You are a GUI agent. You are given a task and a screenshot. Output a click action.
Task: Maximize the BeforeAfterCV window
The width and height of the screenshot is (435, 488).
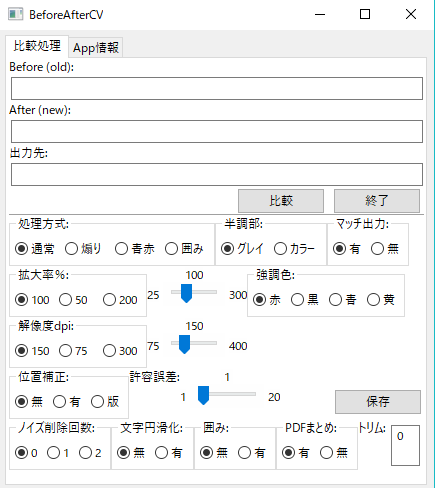pos(365,14)
